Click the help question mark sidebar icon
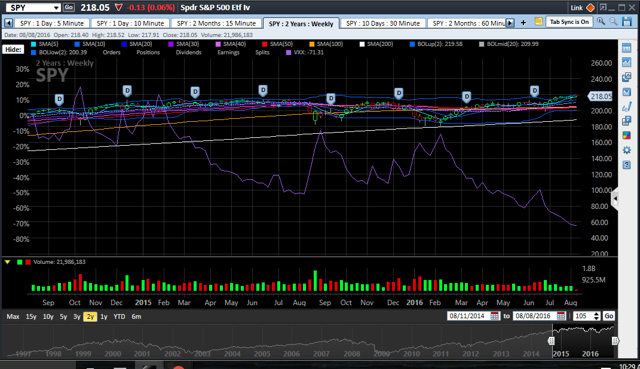Image resolution: width=640 pixels, height=369 pixels. pyautogui.click(x=627, y=165)
